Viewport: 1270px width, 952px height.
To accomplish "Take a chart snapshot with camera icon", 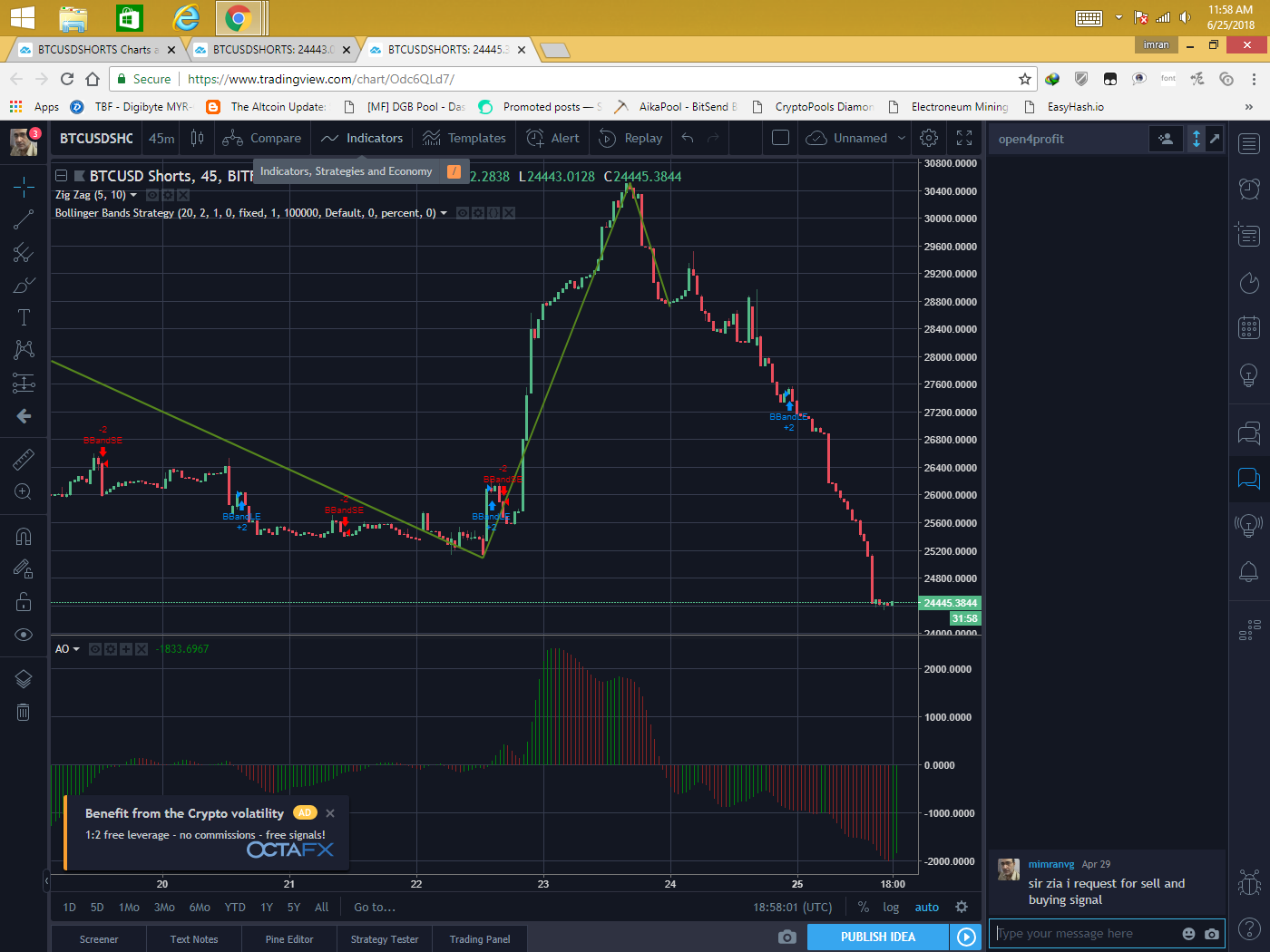I will pyautogui.click(x=787, y=937).
